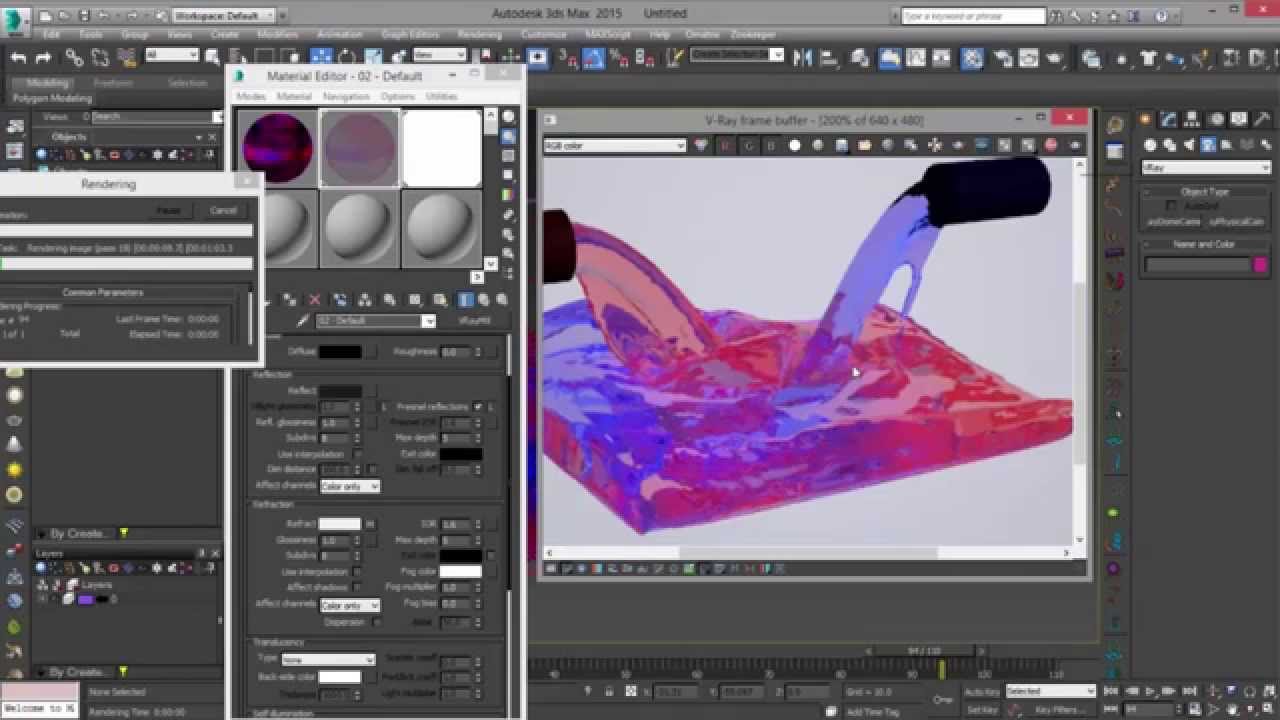Open the RGB color channel dropdown
Viewport: 1280px width, 720px height.
(x=614, y=146)
